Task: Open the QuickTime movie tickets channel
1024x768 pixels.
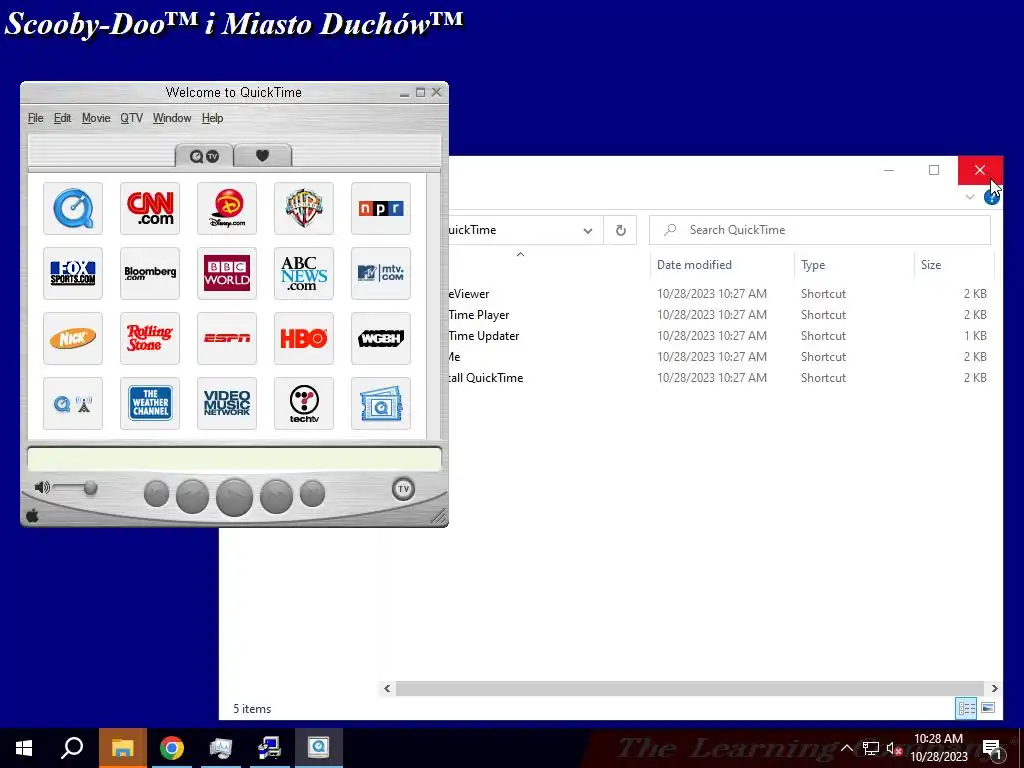Action: pos(381,404)
